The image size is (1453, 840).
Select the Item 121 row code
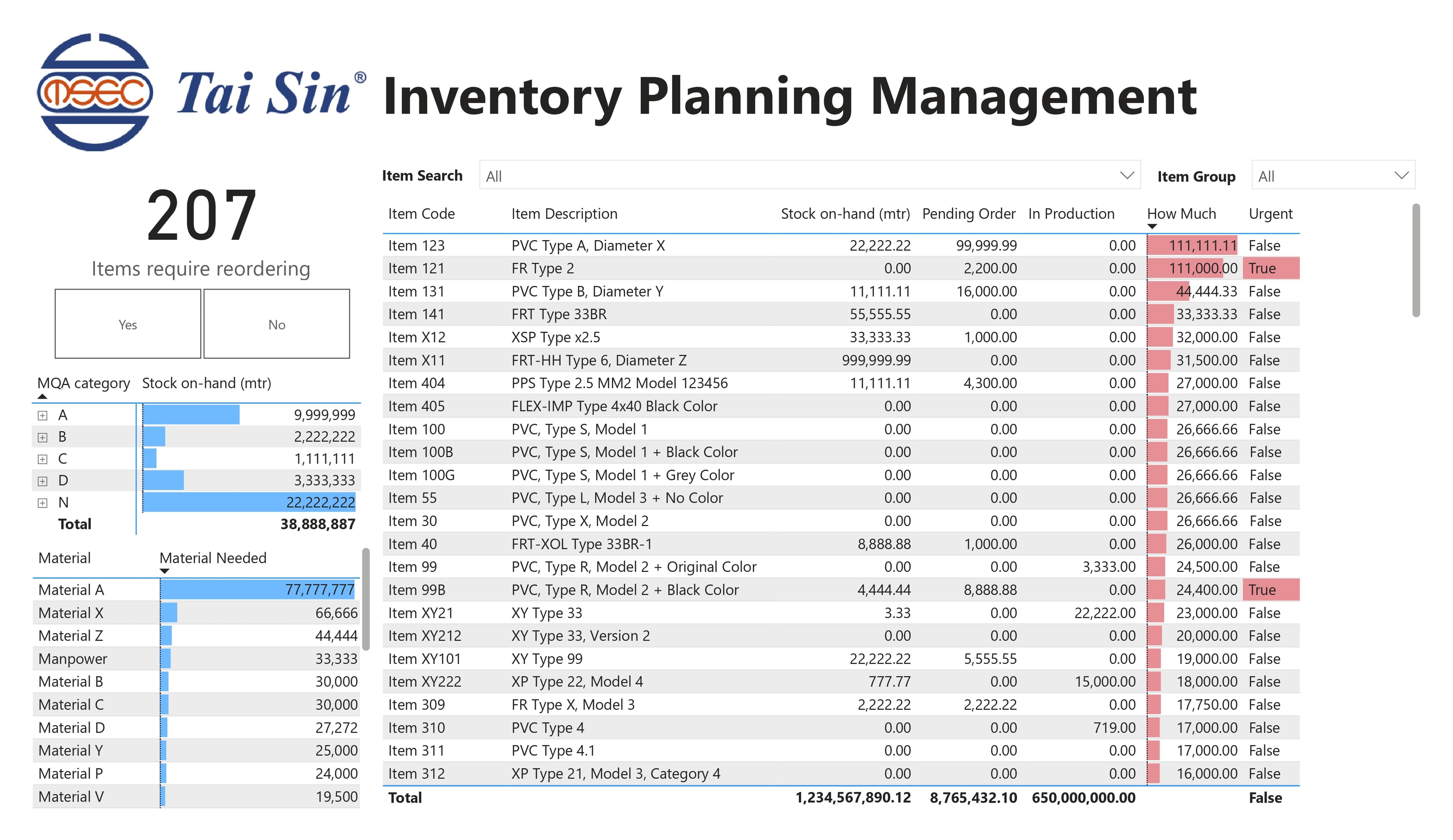click(x=416, y=269)
